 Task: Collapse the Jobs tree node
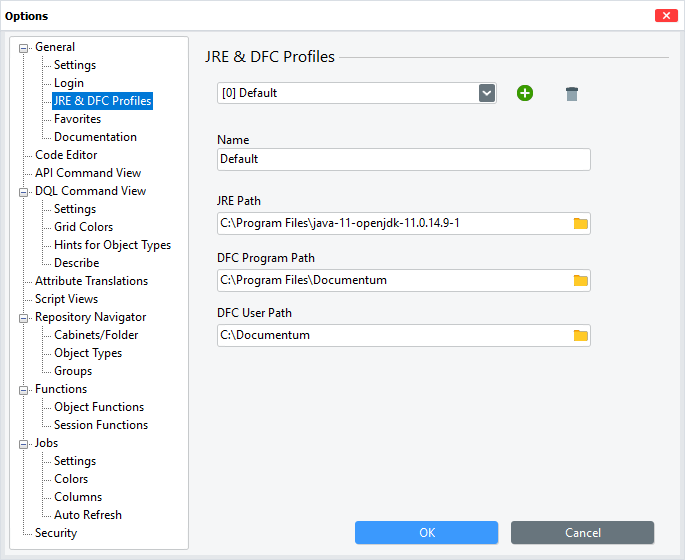point(25,443)
